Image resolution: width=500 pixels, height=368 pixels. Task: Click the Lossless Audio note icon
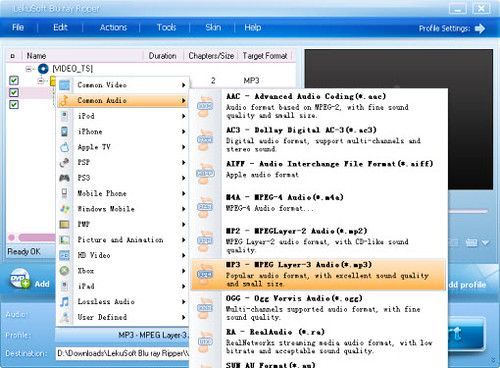pos(65,302)
